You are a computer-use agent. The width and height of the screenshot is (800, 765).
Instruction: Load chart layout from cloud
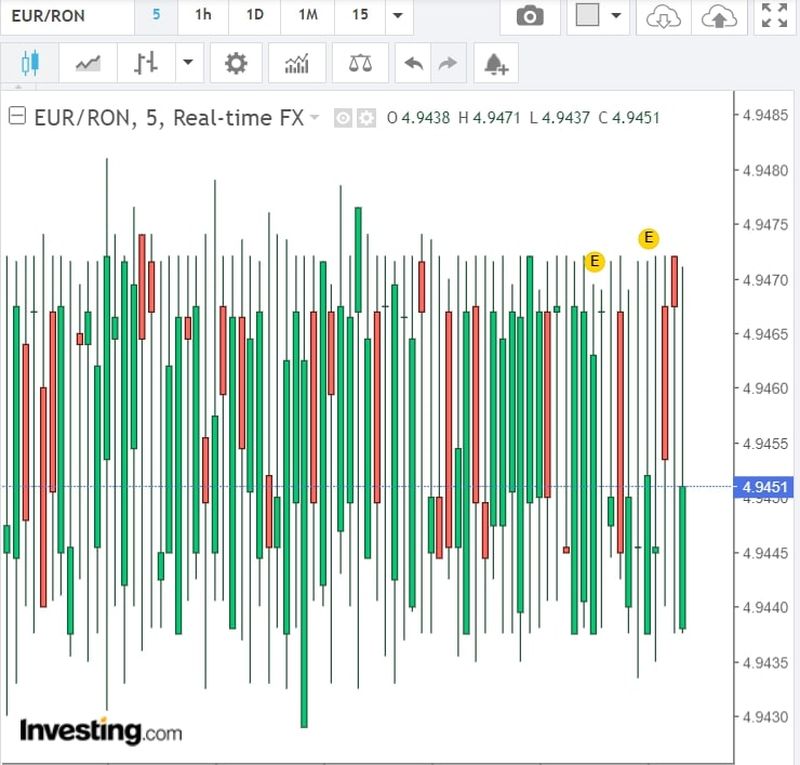click(x=663, y=16)
